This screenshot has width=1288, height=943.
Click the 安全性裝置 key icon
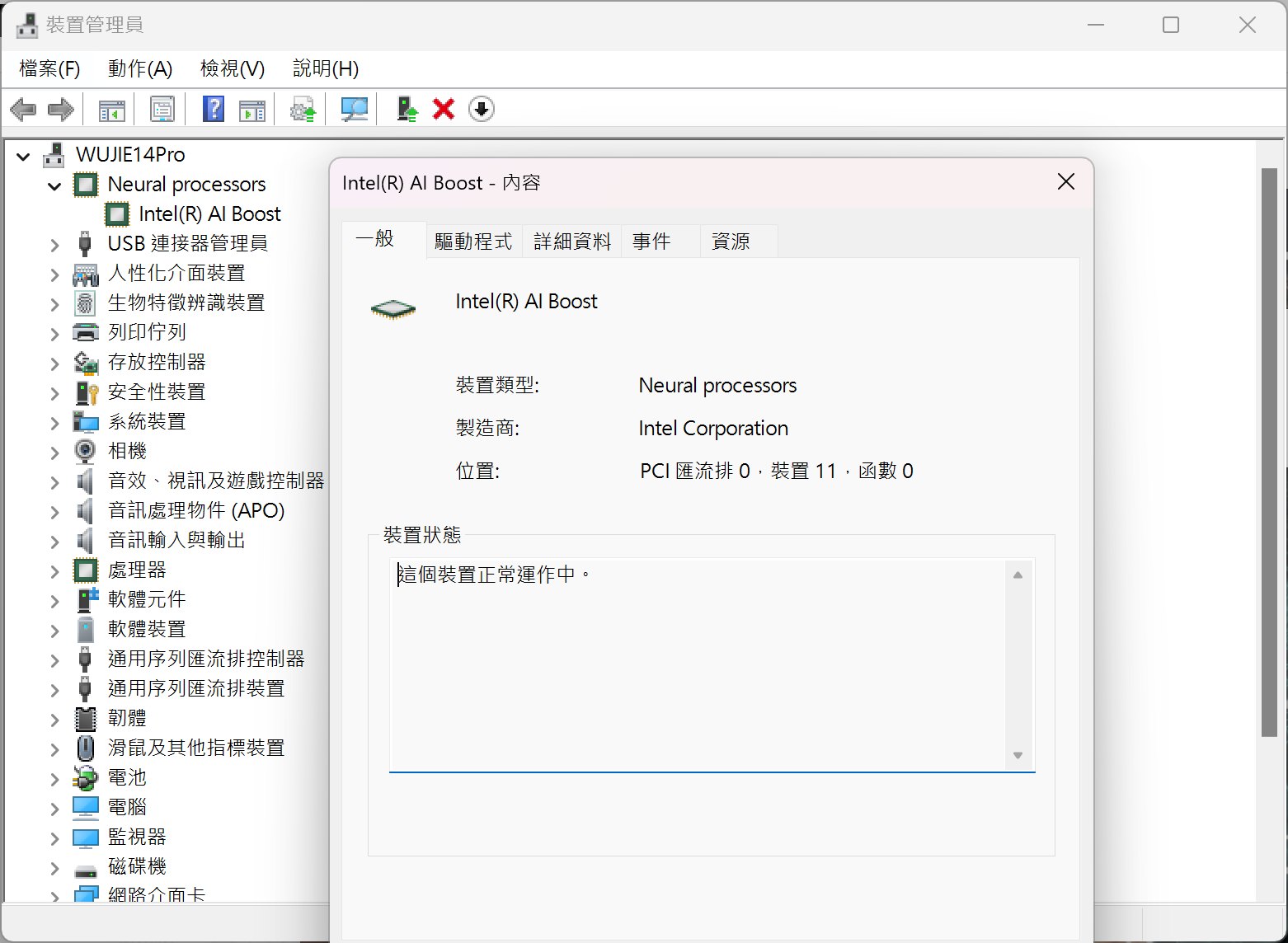[x=86, y=392]
